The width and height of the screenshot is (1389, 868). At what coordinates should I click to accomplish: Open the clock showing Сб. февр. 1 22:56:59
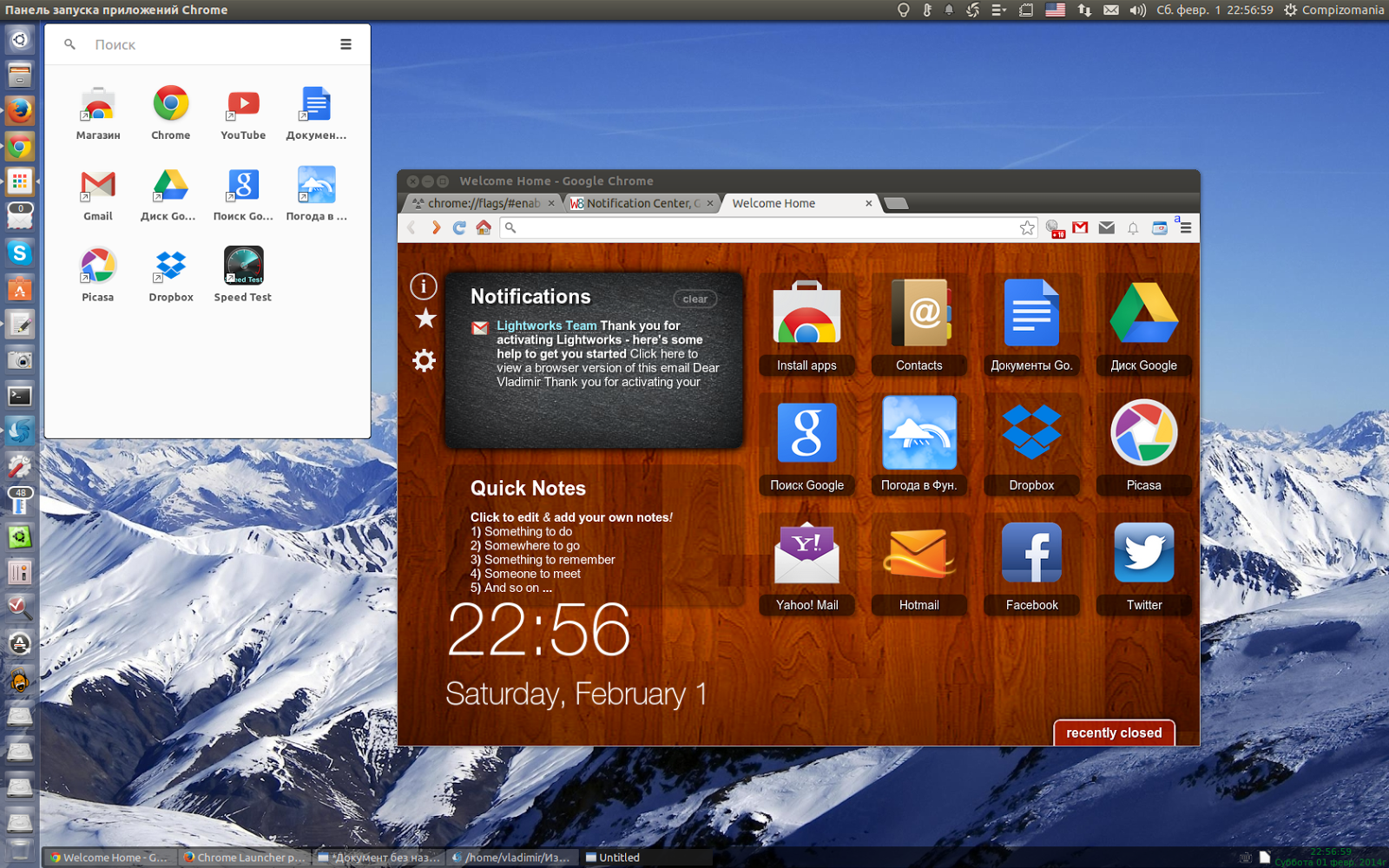(x=1215, y=10)
